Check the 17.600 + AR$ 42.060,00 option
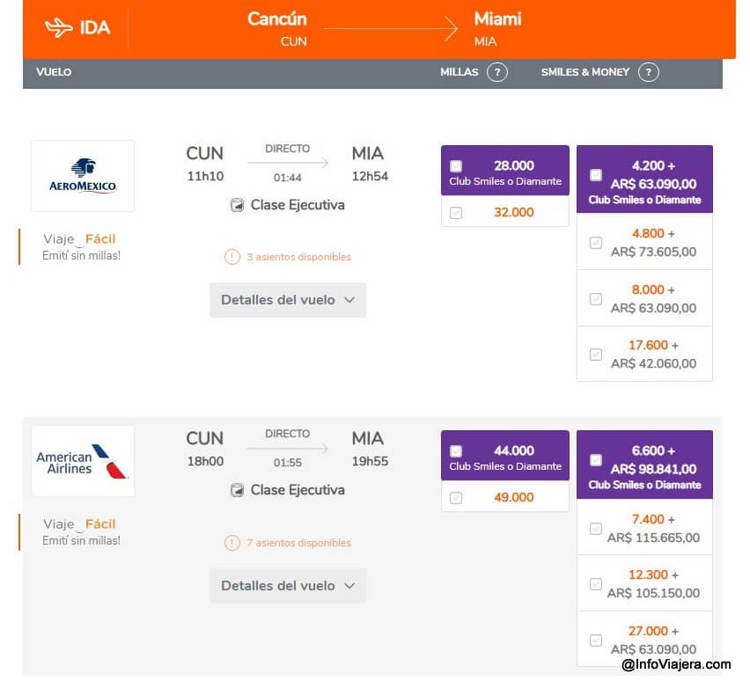 click(596, 355)
